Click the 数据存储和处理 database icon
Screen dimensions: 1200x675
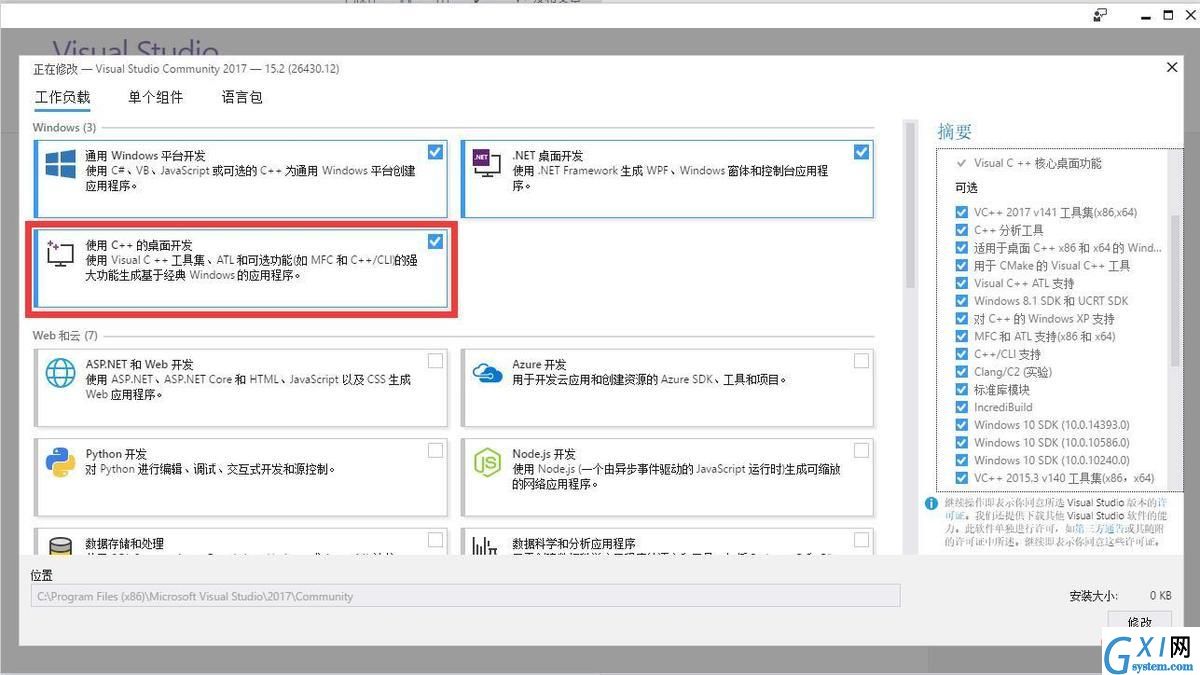click(x=60, y=547)
